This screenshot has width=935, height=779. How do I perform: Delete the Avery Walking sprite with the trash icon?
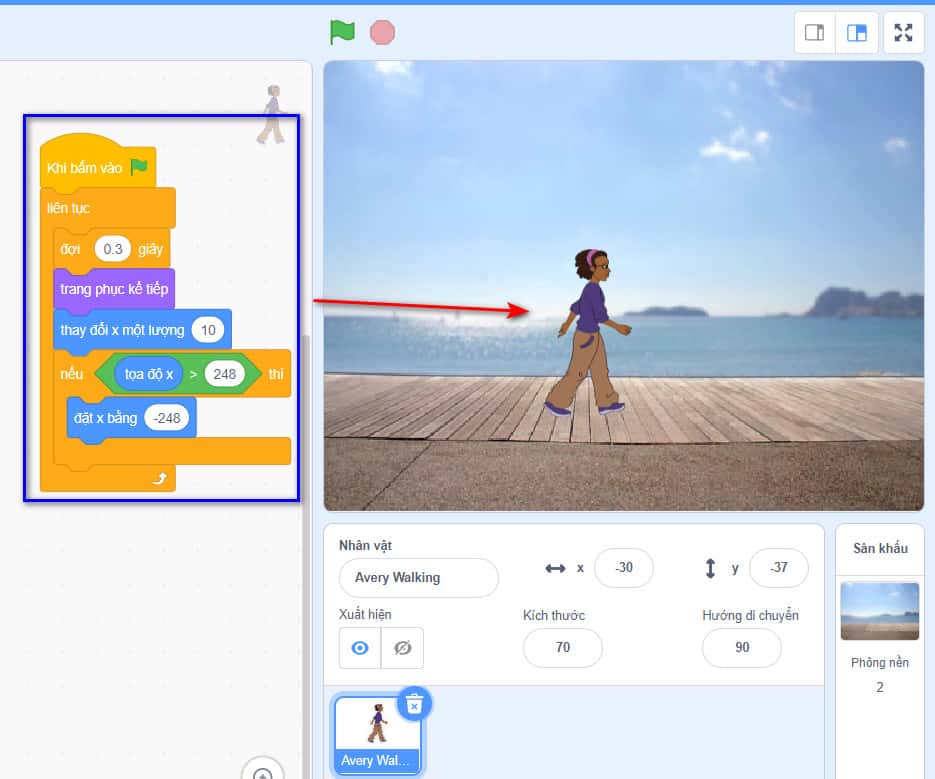click(x=414, y=704)
